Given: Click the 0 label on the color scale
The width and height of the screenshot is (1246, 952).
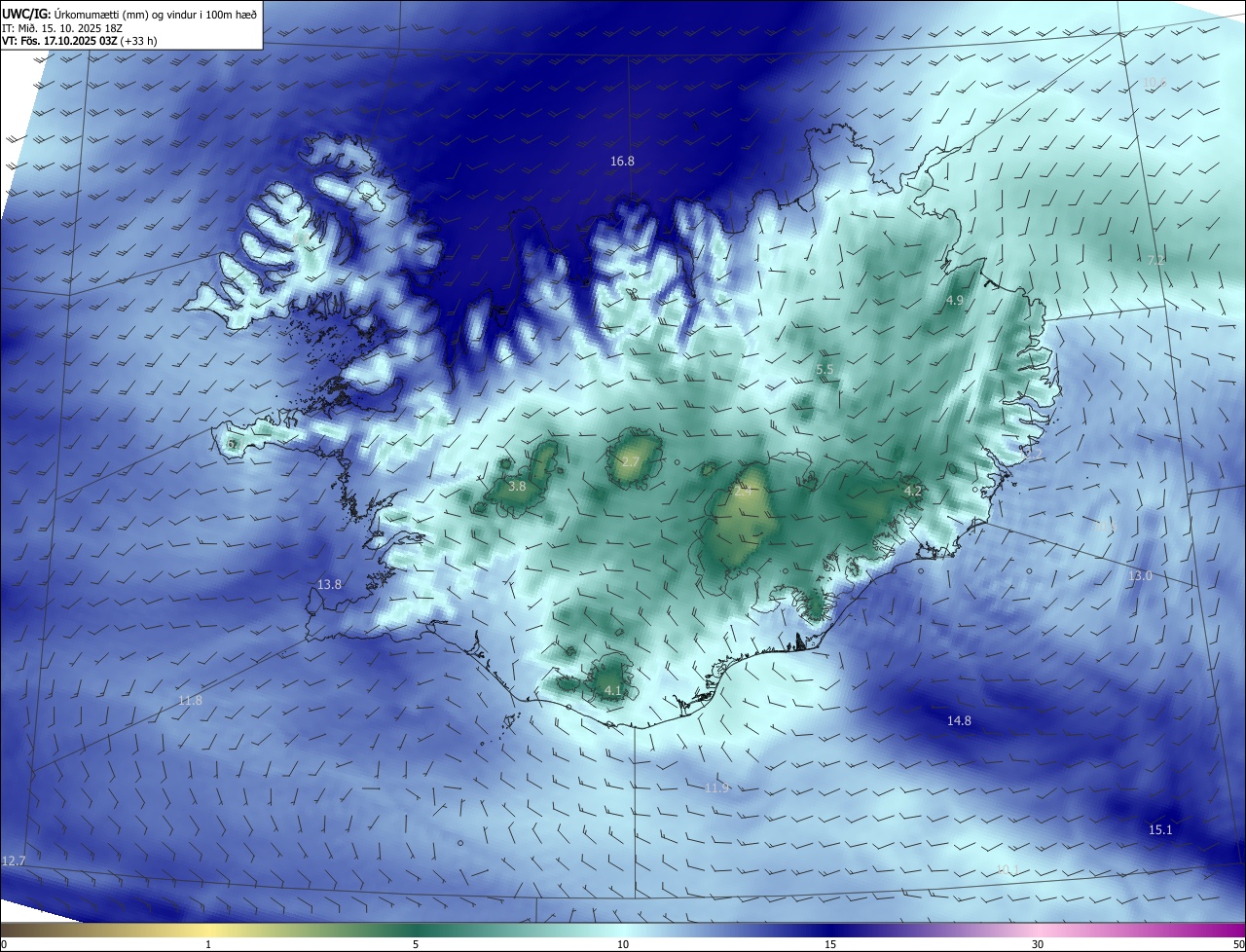Looking at the screenshot, I should click(x=3, y=944).
